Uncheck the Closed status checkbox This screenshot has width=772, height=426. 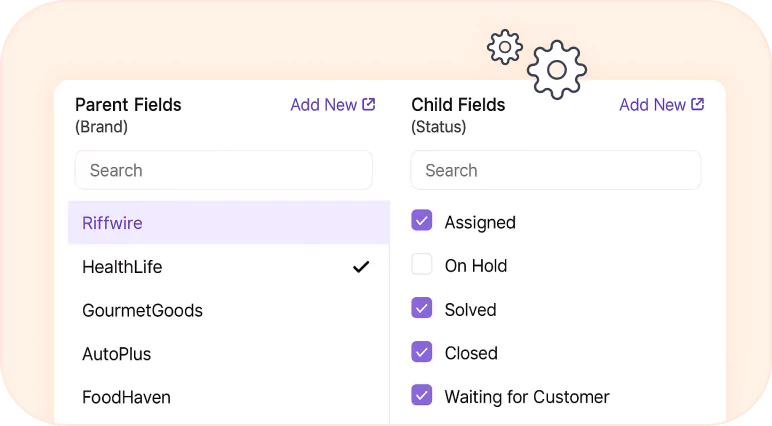(x=422, y=352)
